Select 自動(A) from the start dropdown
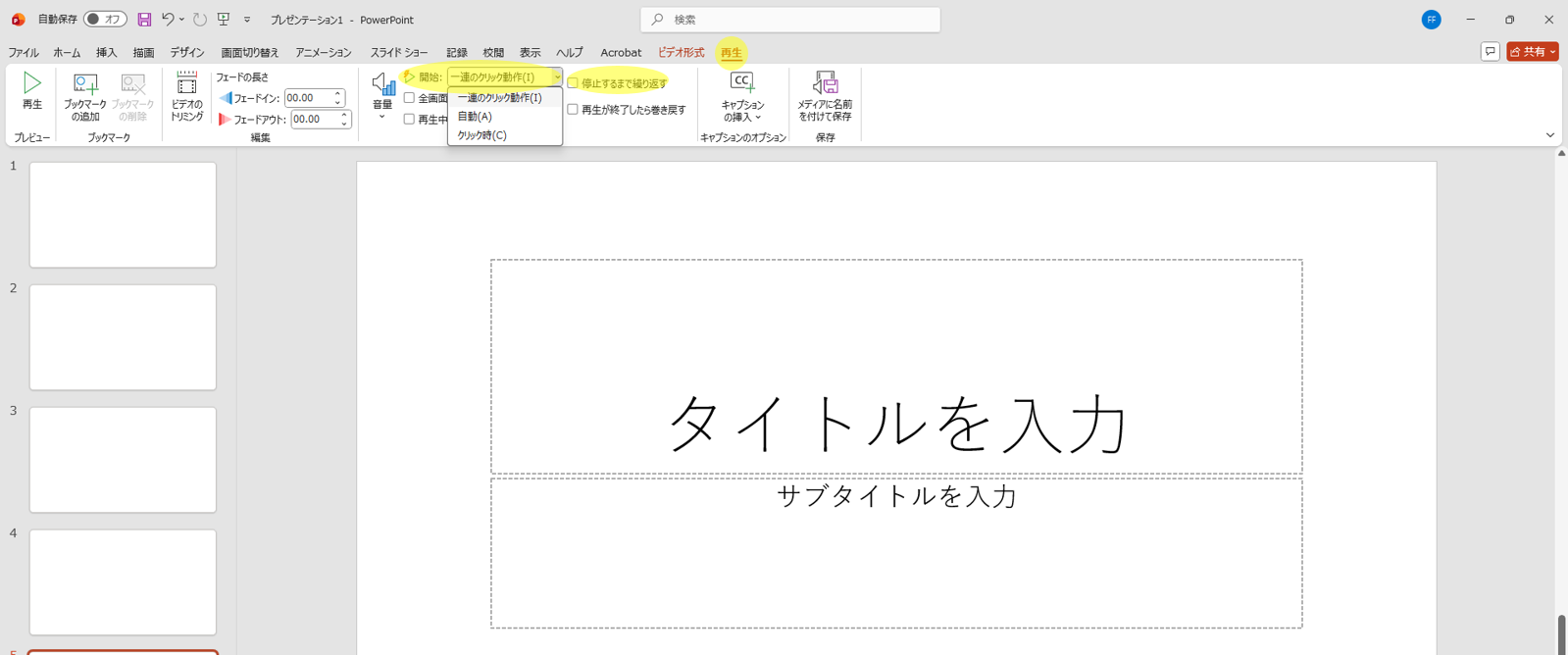The height and width of the screenshot is (655, 1568). (x=476, y=117)
